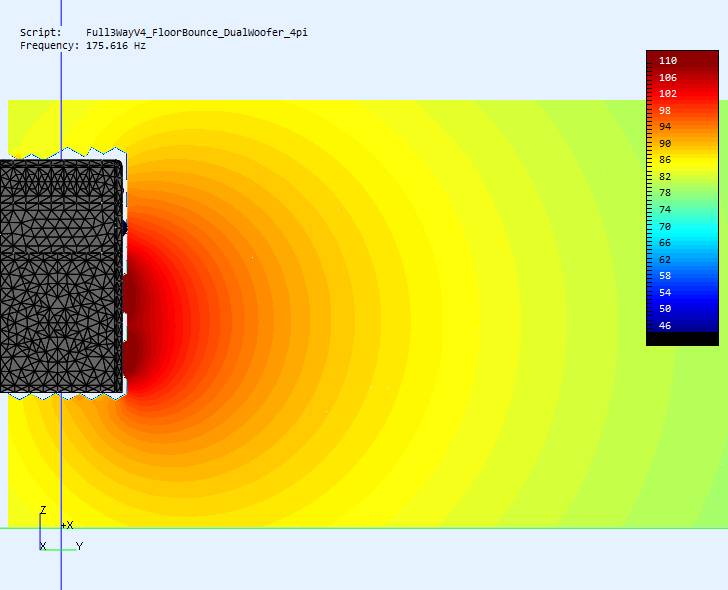Click the 54 value on color legend
This screenshot has width=728, height=590.
point(665,292)
